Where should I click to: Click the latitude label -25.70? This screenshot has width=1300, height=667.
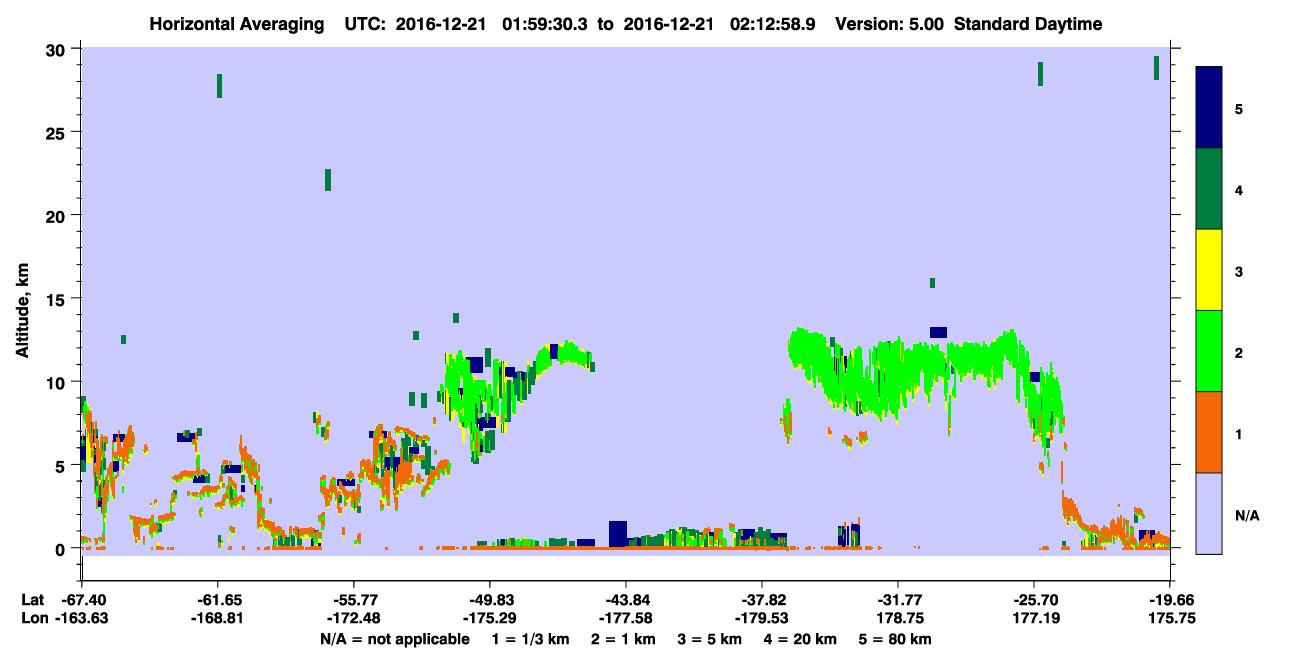click(1034, 599)
